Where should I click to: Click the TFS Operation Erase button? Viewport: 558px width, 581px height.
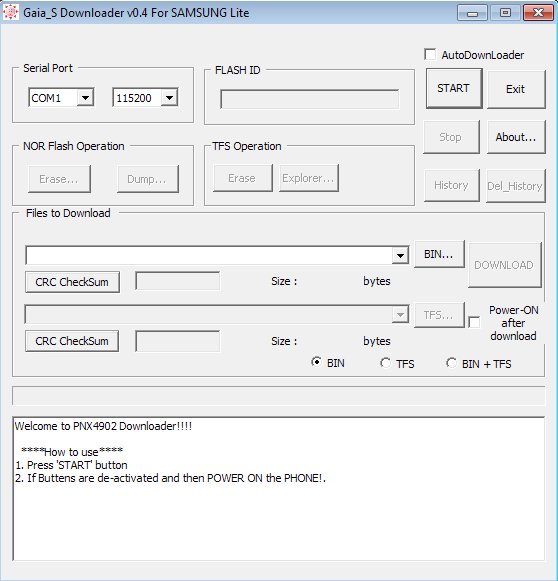[242, 178]
